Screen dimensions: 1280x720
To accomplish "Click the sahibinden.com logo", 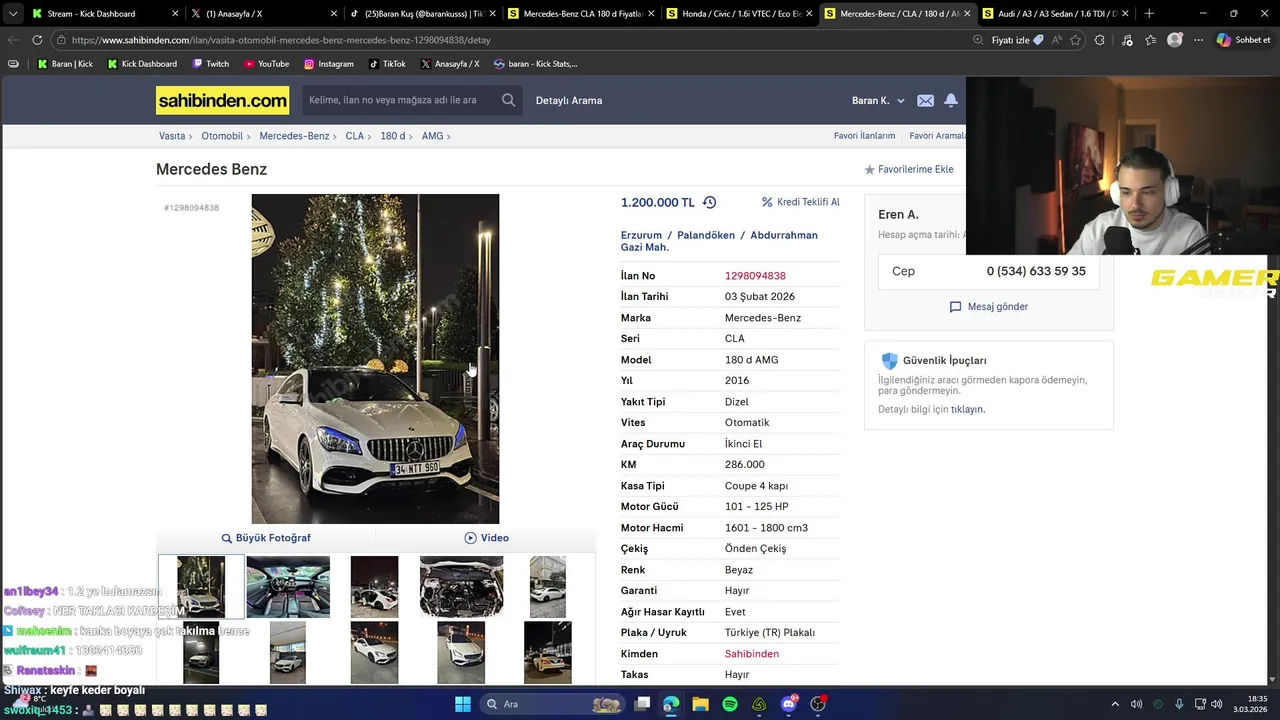I will point(222,100).
